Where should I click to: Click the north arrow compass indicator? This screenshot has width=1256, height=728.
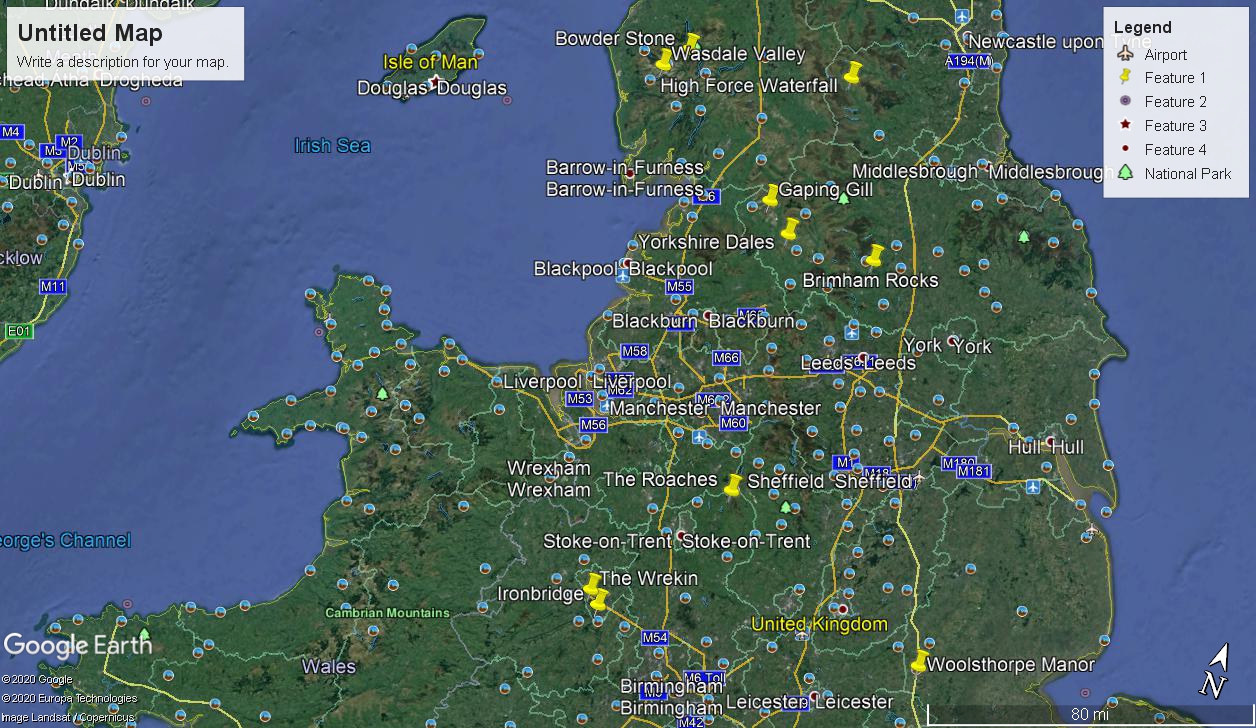(x=1214, y=672)
